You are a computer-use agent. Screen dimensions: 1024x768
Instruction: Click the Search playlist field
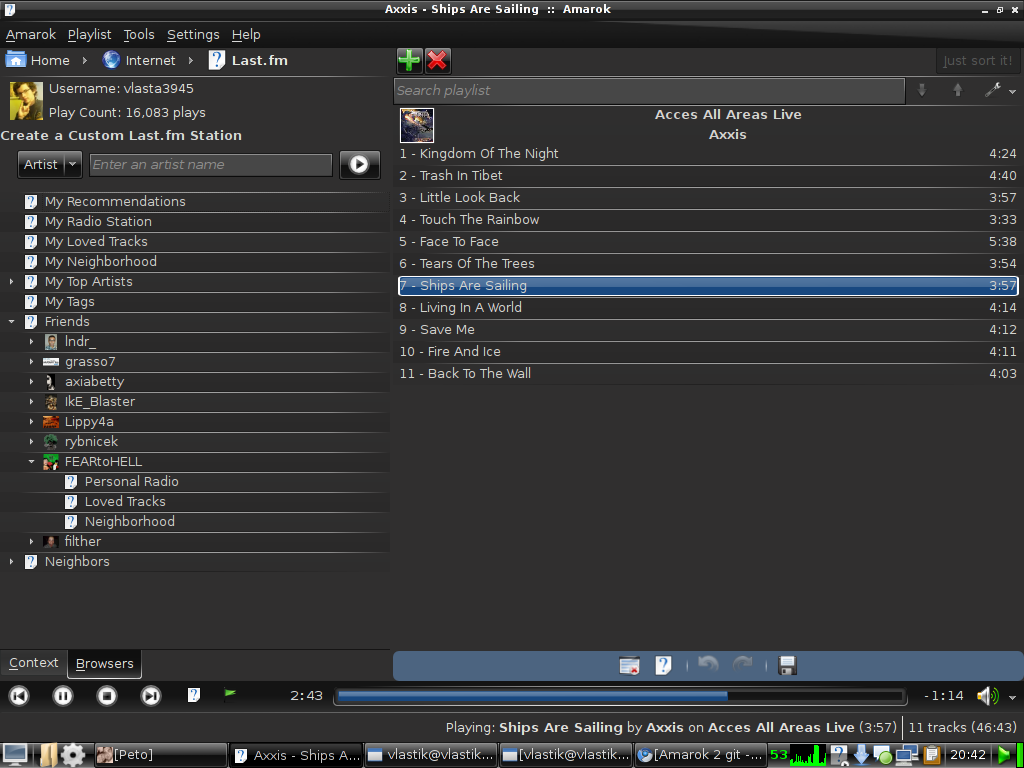pos(649,91)
